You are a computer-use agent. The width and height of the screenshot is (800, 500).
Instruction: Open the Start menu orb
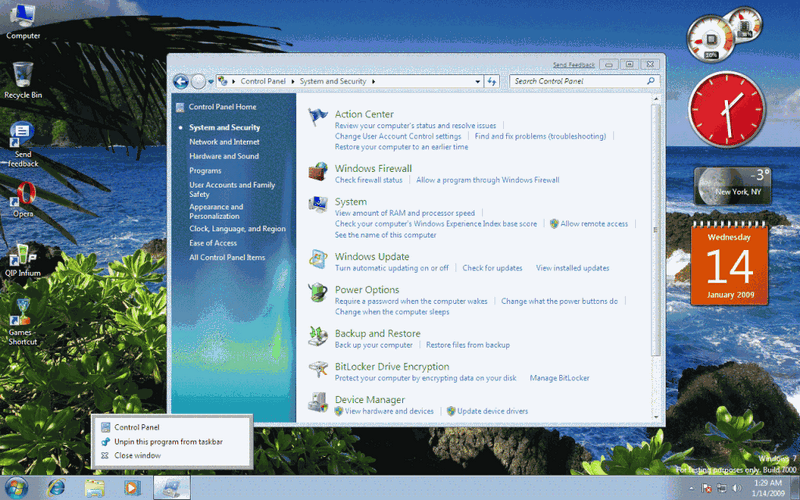coord(16,488)
